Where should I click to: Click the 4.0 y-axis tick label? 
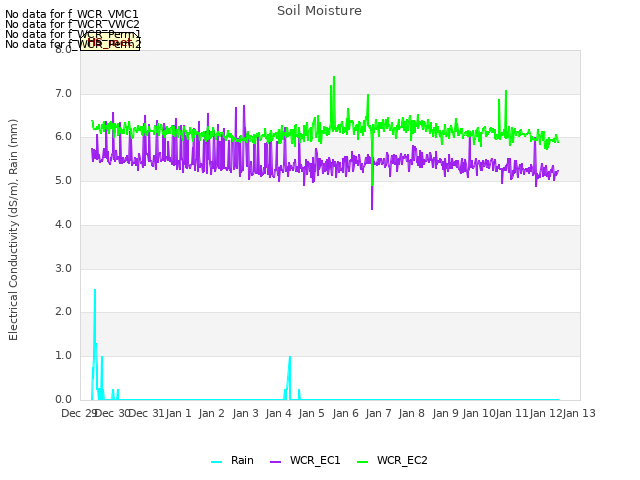63,224
